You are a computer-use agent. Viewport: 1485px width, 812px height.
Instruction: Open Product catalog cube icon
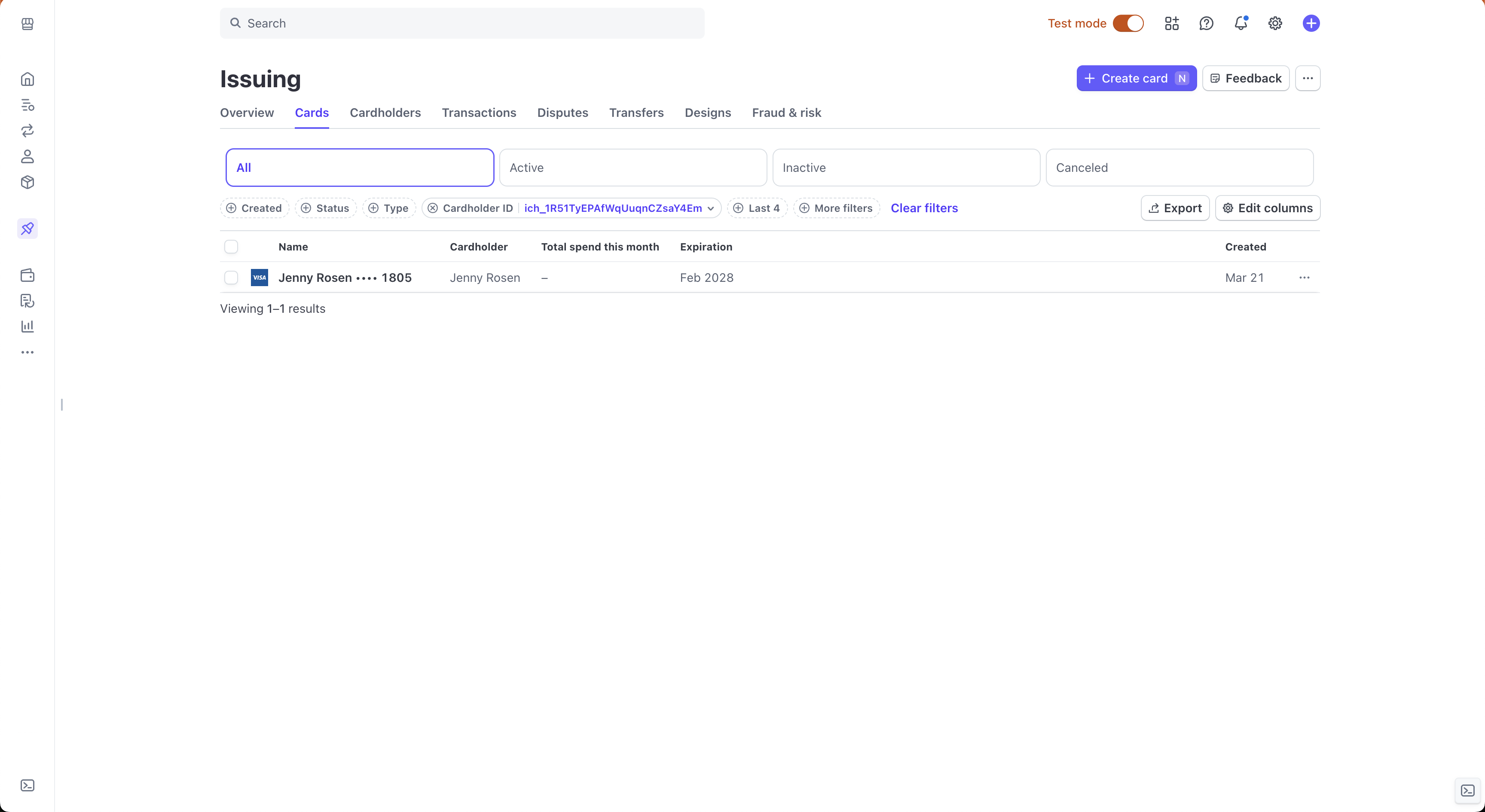click(x=27, y=182)
